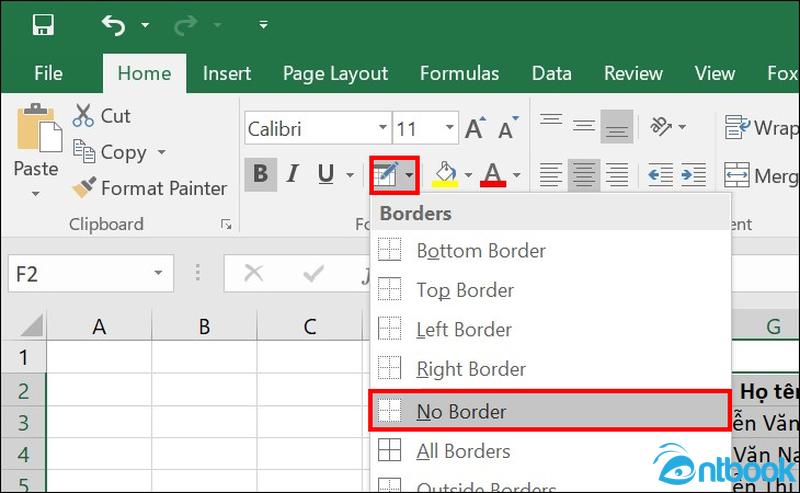This screenshot has height=493, width=800.
Task: Click the Redo arrow icon
Action: pyautogui.click(x=185, y=24)
